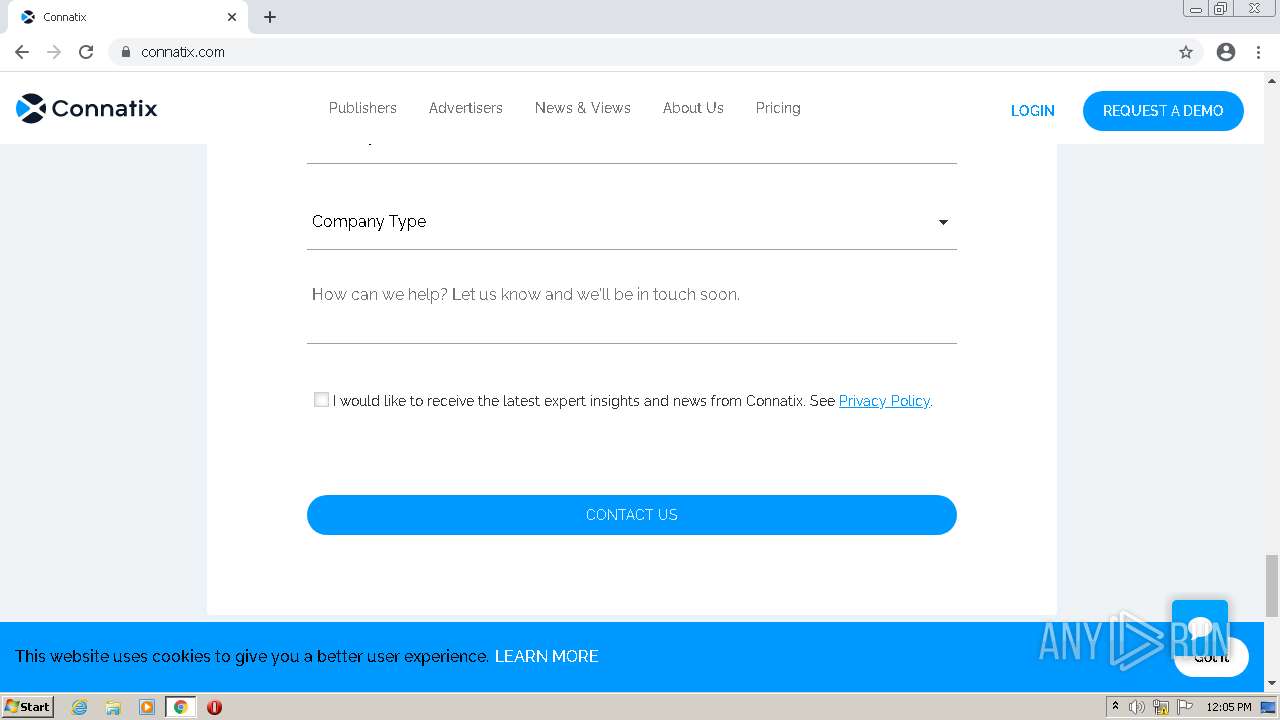This screenshot has width=1280, height=720.
Task: Open the chat widget bubble
Action: click(x=1200, y=627)
